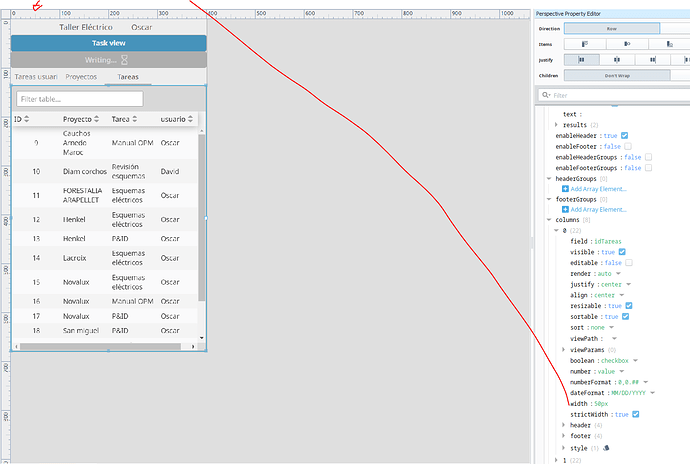This screenshot has width=690, height=464.
Task: Toggle the enableHeaderGroups checkbox
Action: coord(648,157)
